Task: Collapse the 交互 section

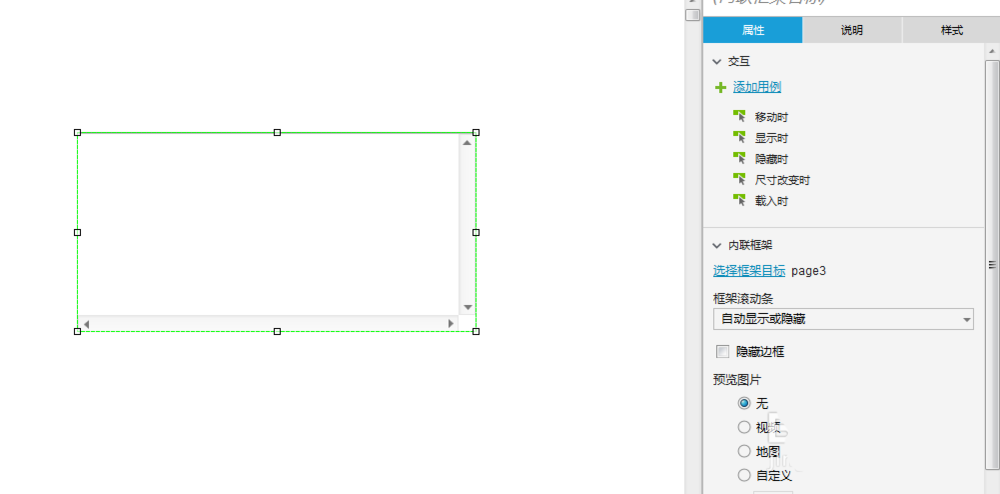Action: coord(717,62)
